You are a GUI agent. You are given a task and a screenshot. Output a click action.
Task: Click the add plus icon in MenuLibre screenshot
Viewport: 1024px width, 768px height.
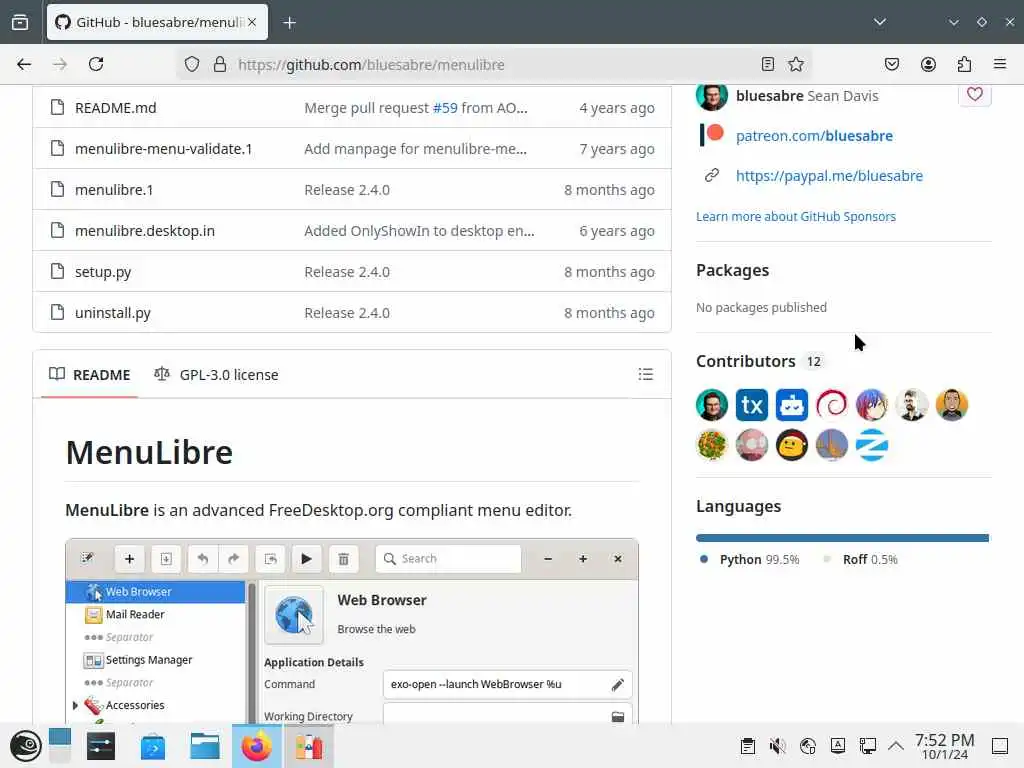129,559
